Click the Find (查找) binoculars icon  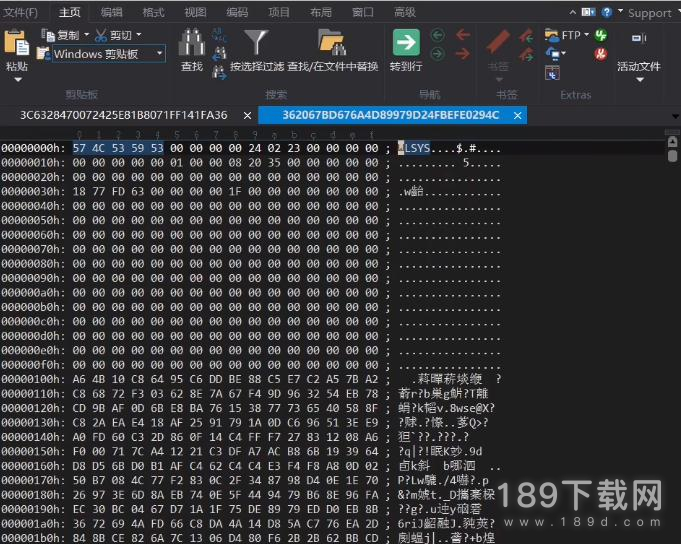click(x=191, y=42)
